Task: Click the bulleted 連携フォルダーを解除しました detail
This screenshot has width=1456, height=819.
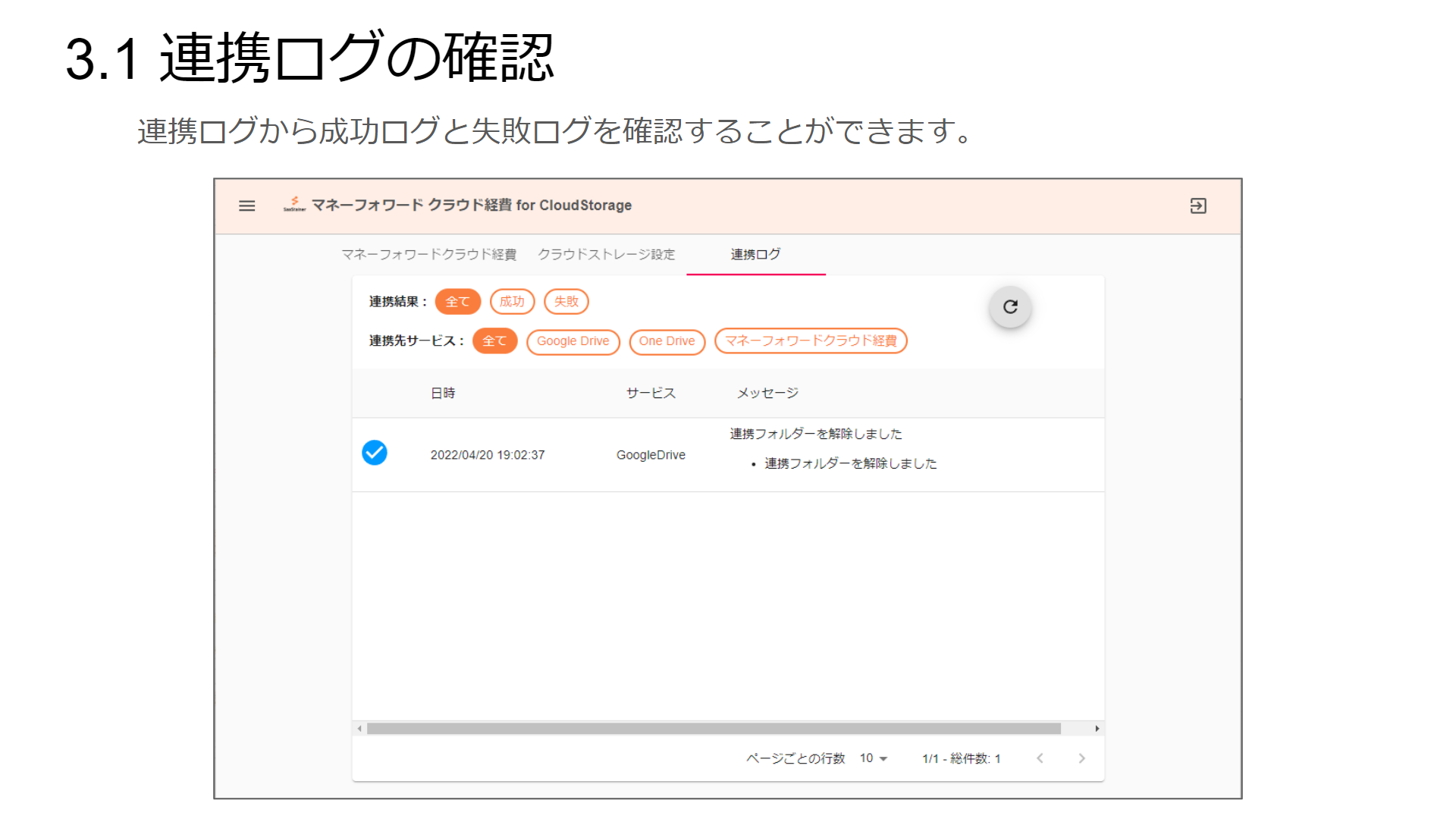Action: click(851, 463)
